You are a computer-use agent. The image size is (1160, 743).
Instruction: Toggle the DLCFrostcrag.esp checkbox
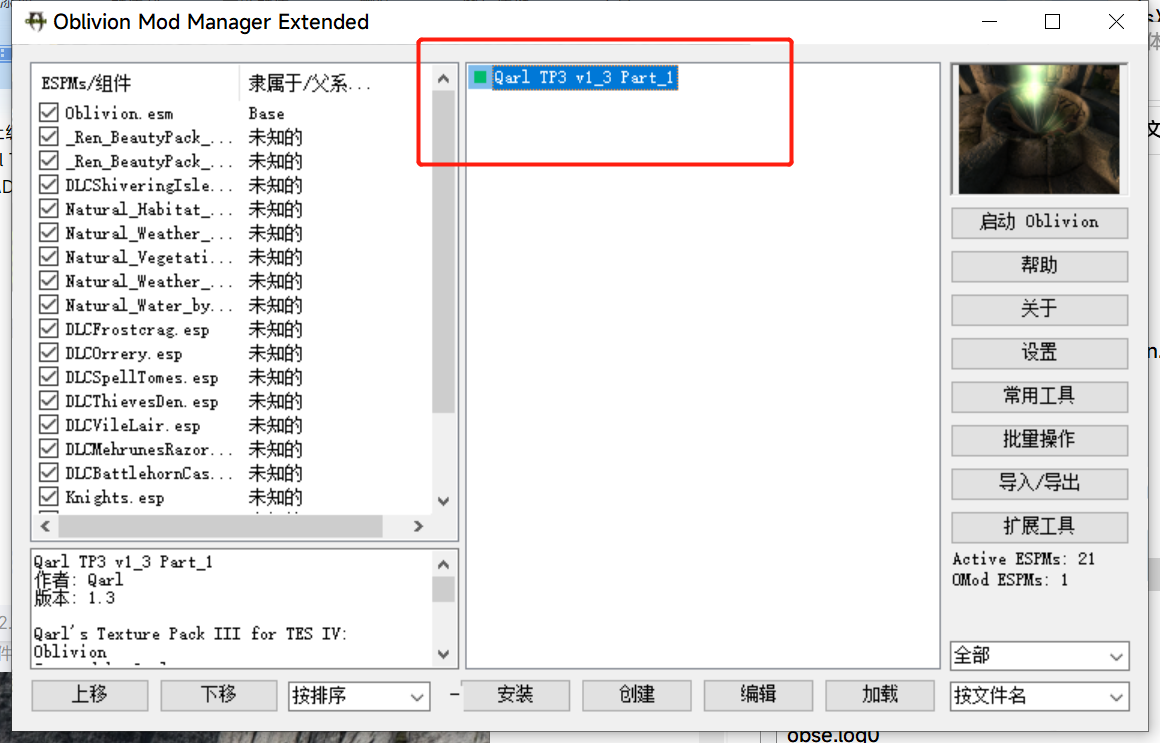(49, 329)
